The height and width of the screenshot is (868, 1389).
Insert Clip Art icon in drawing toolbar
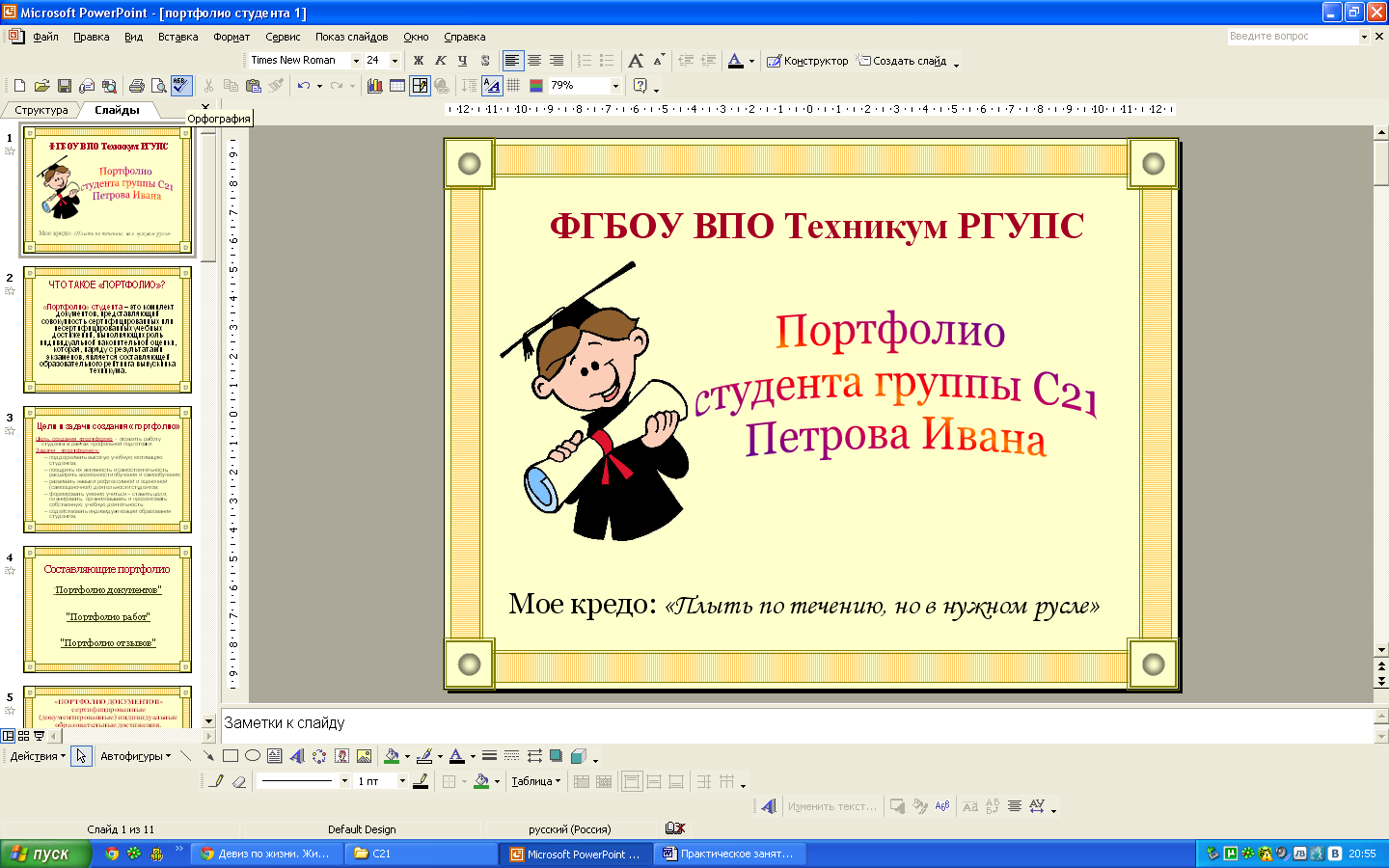point(340,756)
